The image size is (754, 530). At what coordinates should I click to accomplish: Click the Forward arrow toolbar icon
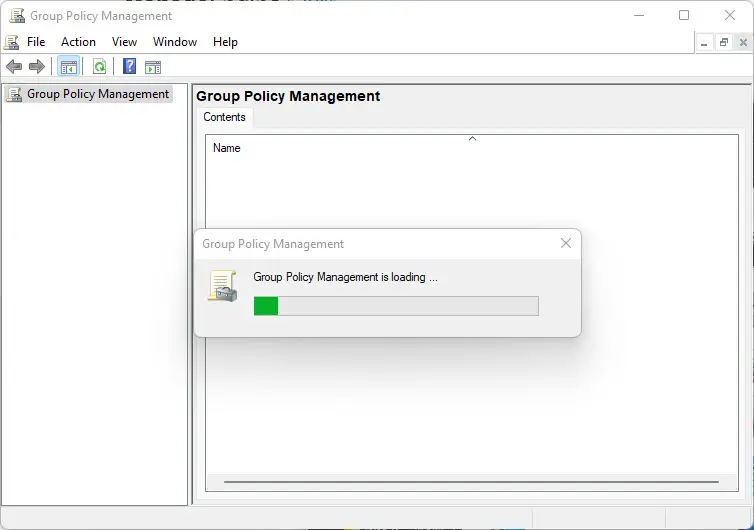click(x=37, y=66)
